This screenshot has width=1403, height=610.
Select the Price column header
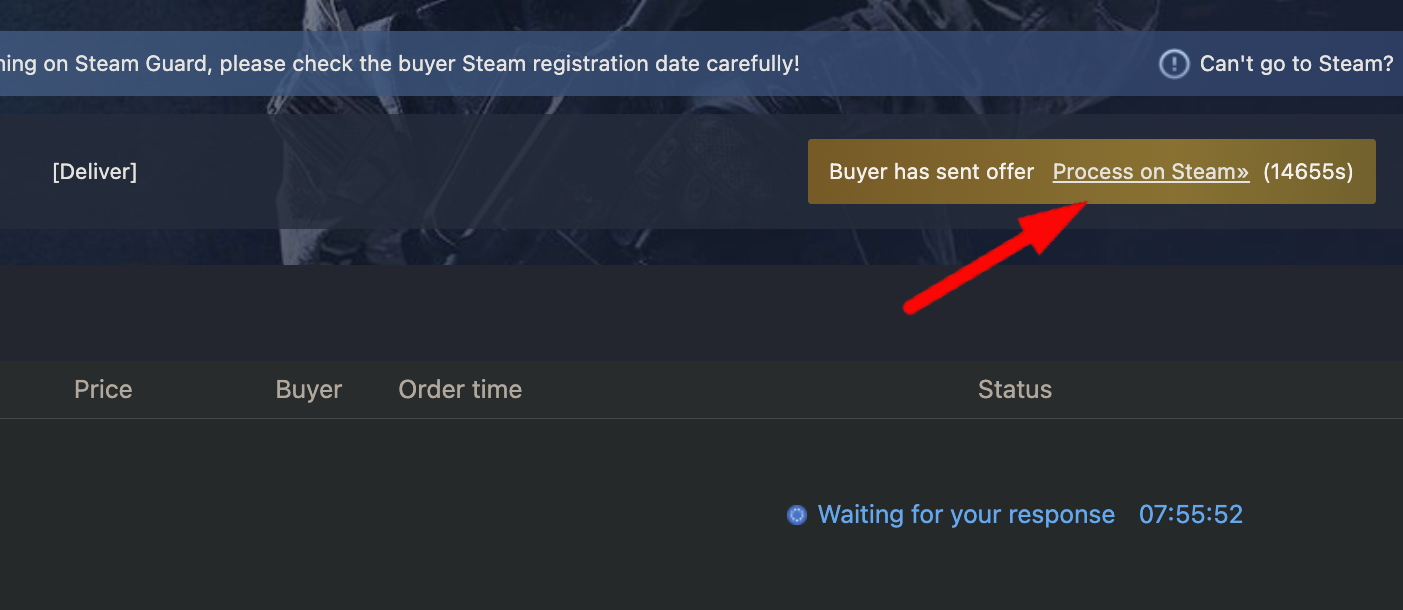[103, 389]
